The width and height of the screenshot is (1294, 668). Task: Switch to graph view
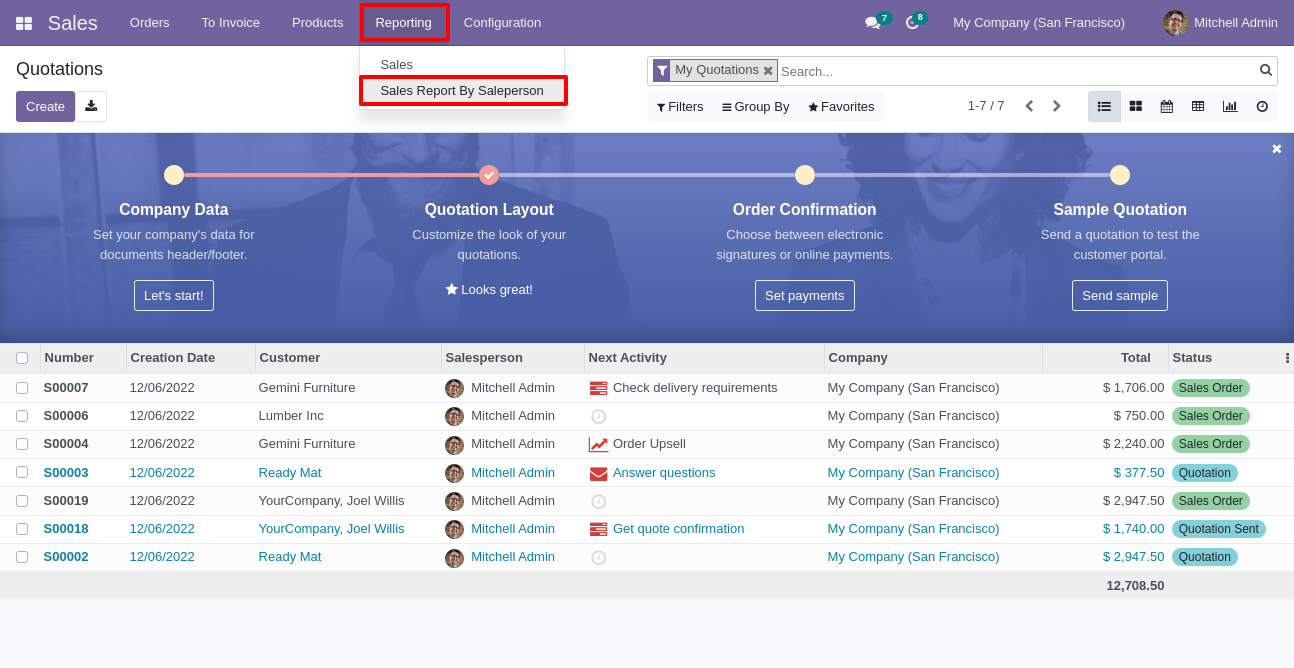tap(1230, 106)
